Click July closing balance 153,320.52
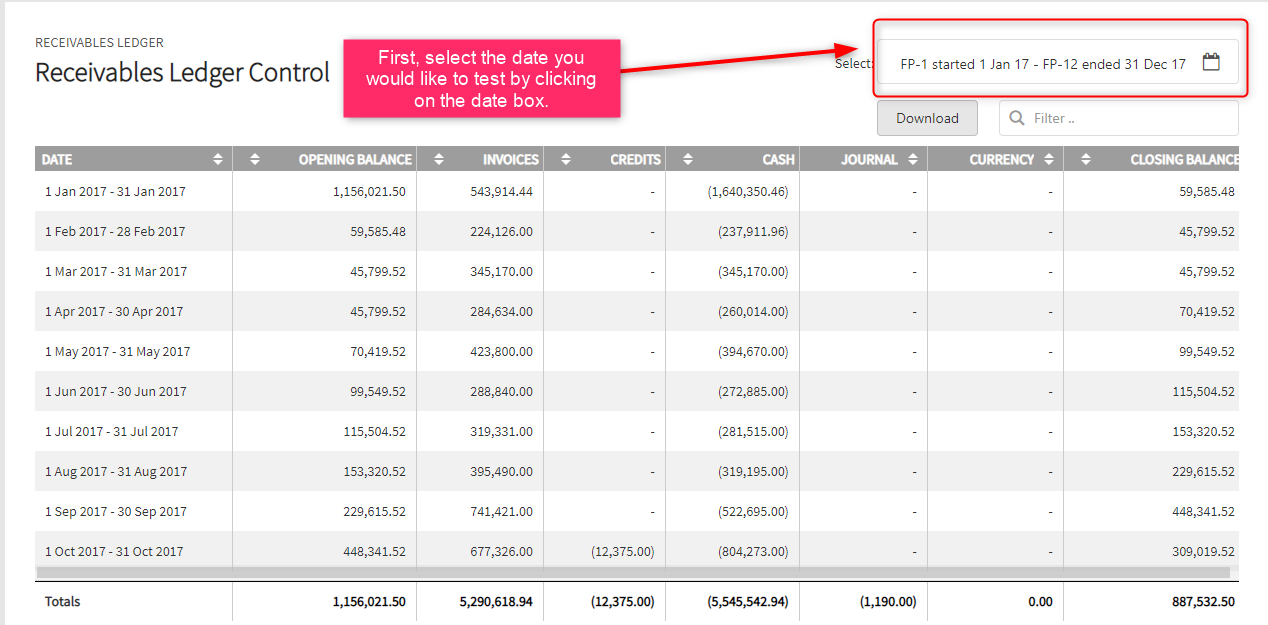Viewport: 1268px width, 625px height. tap(1203, 431)
